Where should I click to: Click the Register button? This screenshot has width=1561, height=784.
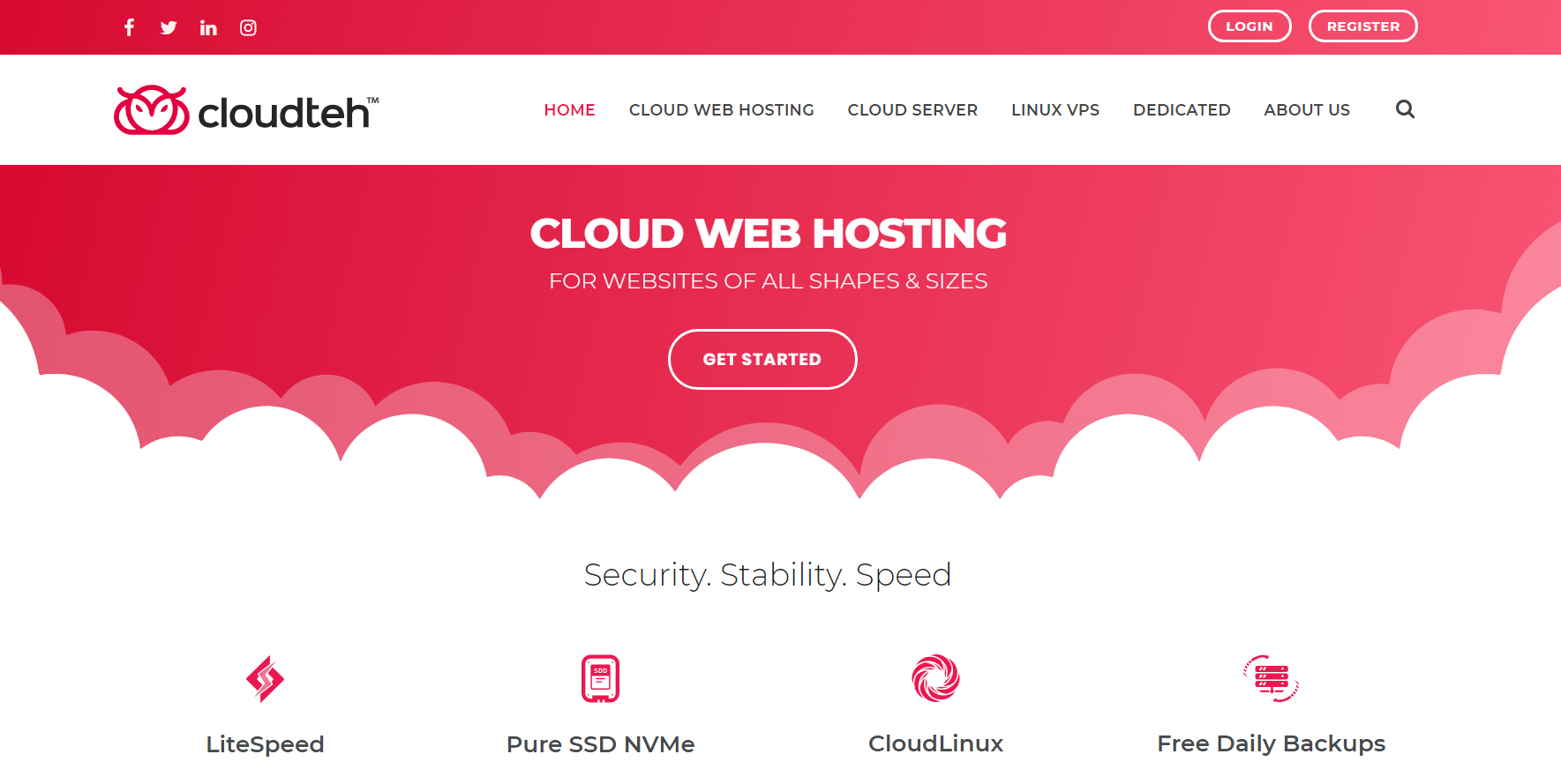(x=1363, y=26)
